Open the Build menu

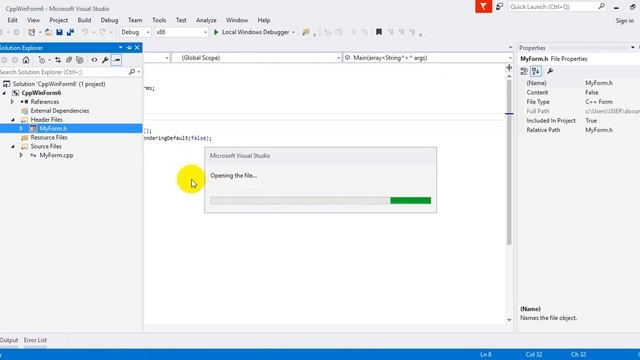click(x=84, y=20)
